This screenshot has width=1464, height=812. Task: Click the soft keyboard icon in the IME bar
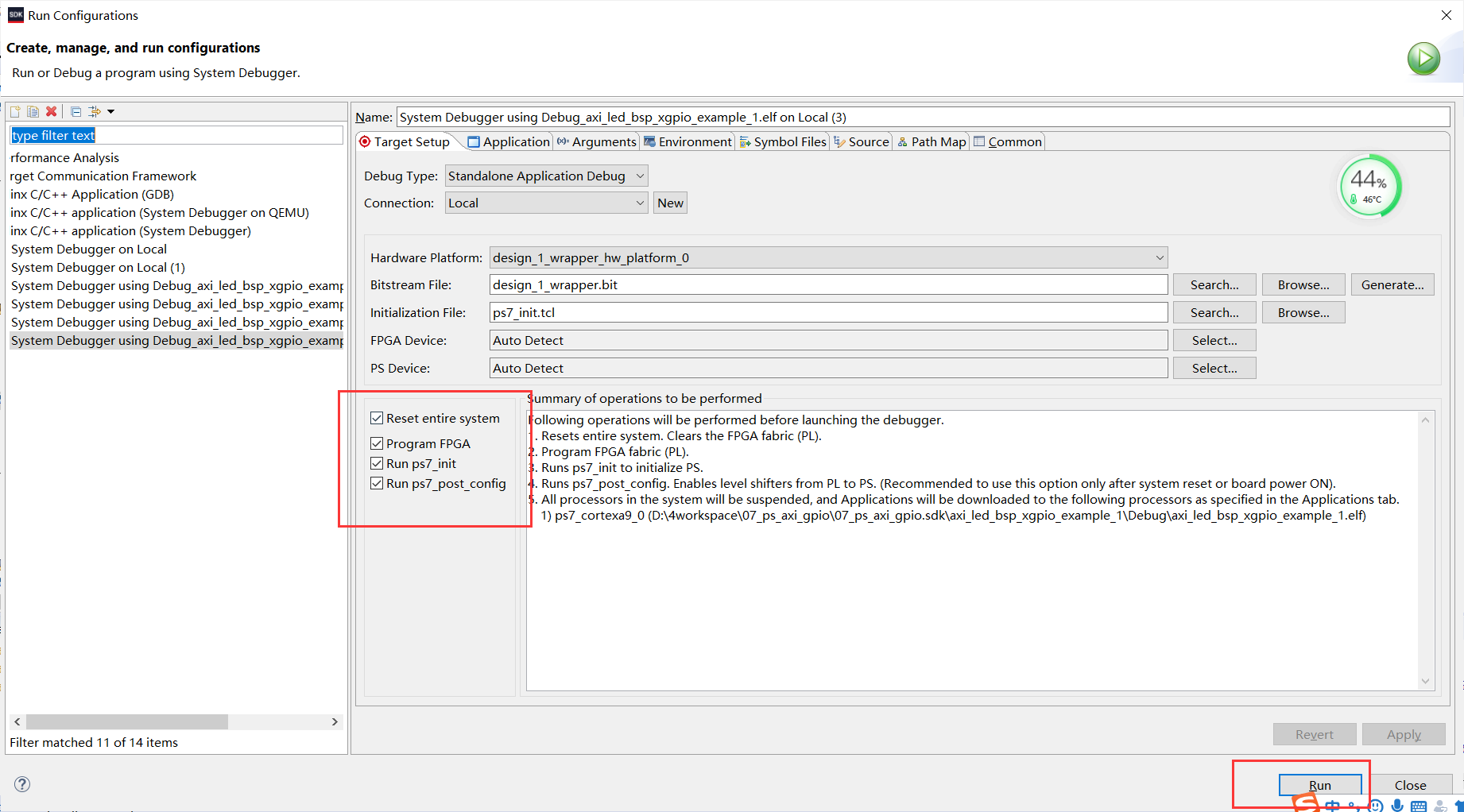click(1419, 806)
